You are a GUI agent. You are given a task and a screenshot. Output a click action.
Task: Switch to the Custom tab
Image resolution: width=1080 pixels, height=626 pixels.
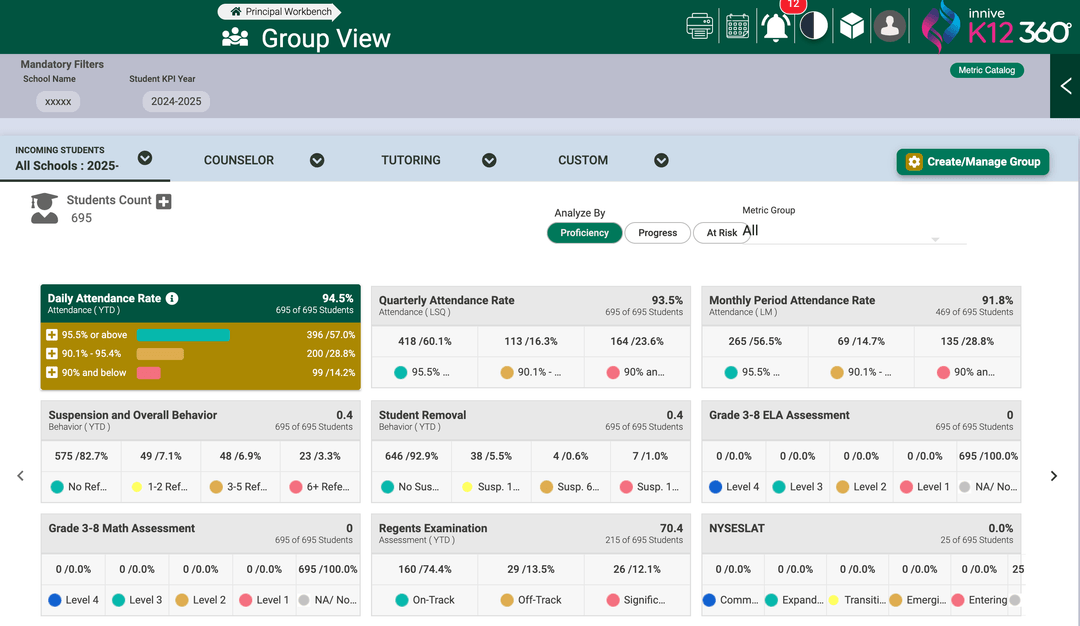(x=583, y=160)
